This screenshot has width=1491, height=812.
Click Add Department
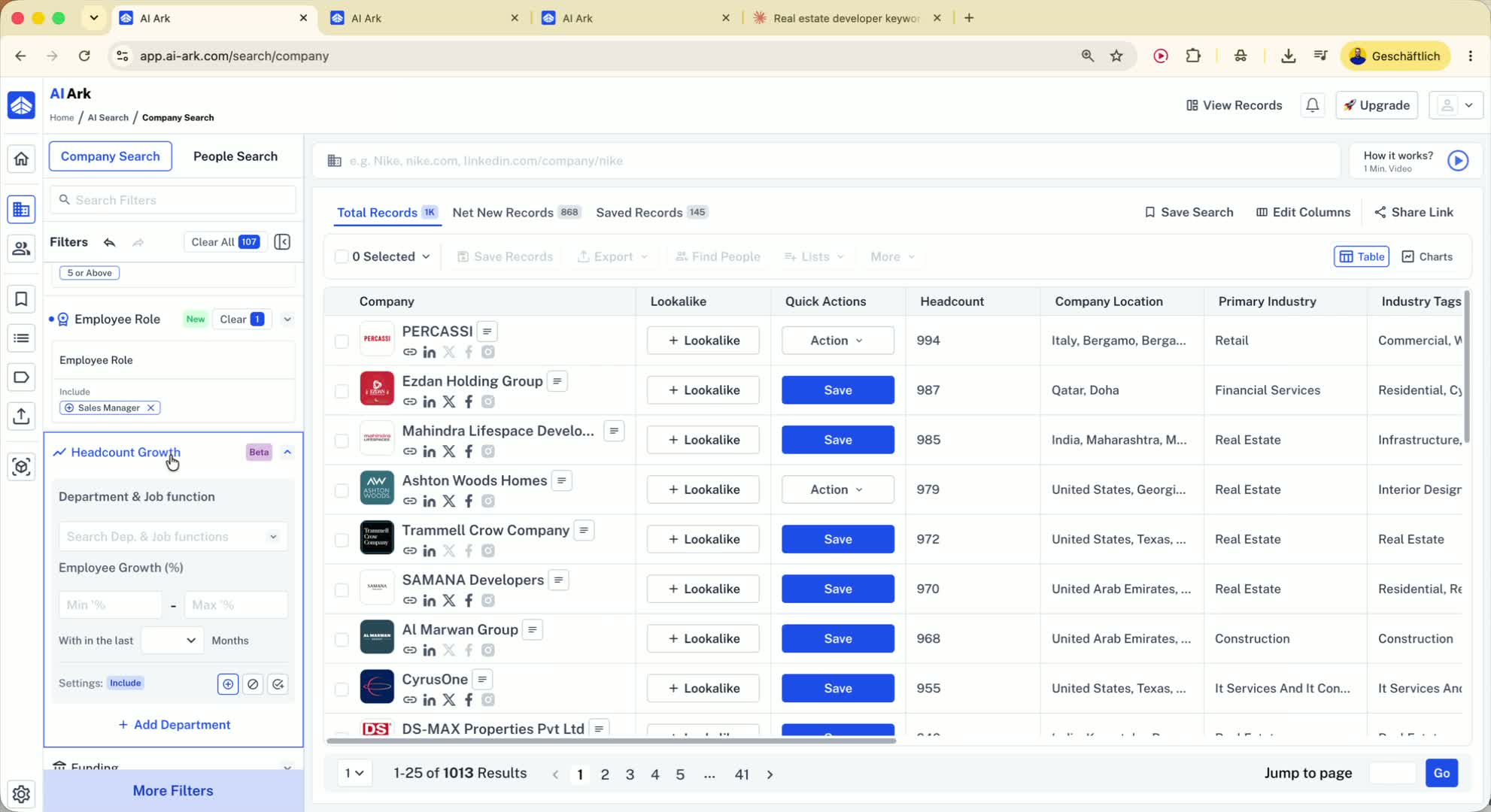point(175,725)
